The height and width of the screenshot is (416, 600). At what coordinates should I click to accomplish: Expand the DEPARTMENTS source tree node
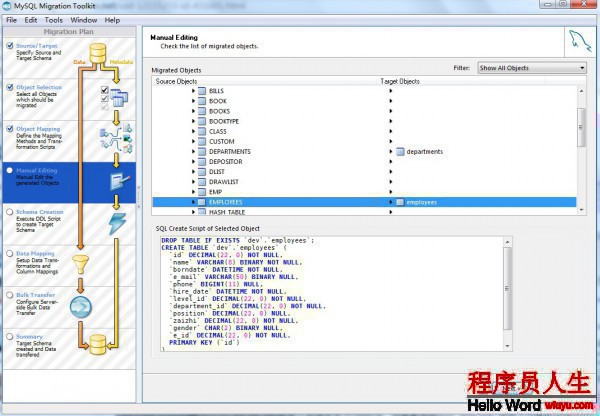coord(193,152)
